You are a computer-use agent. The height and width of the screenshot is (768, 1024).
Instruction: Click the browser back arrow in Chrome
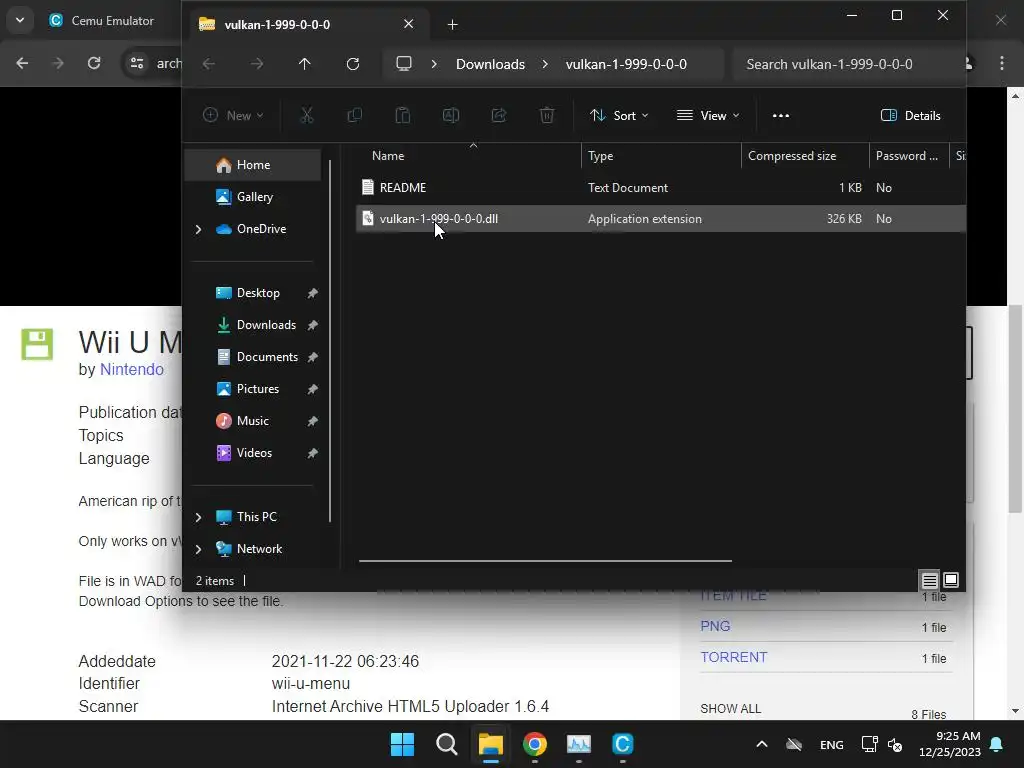[x=22, y=63]
